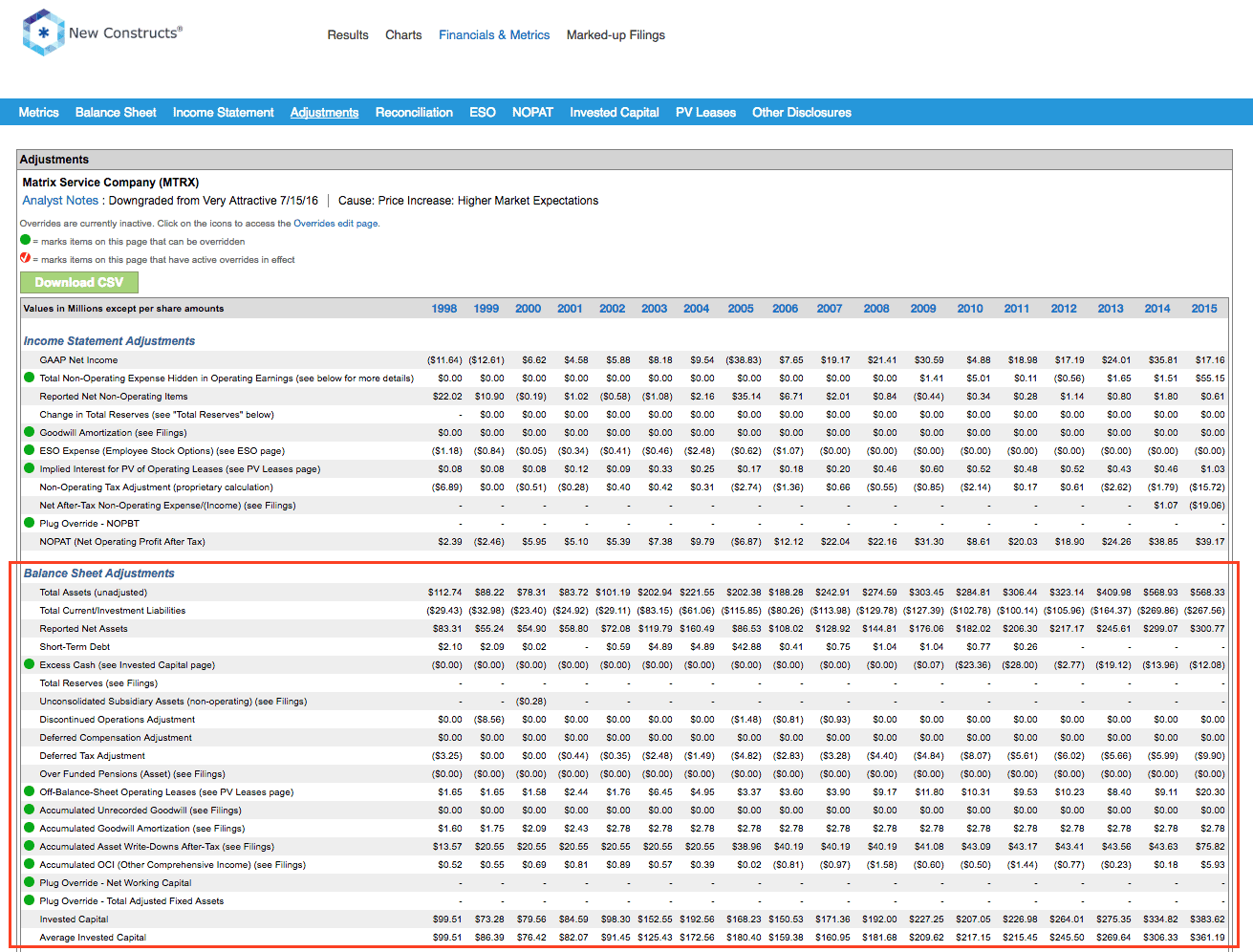1253x952 pixels.
Task: Download the CSV file
Action: click(79, 282)
